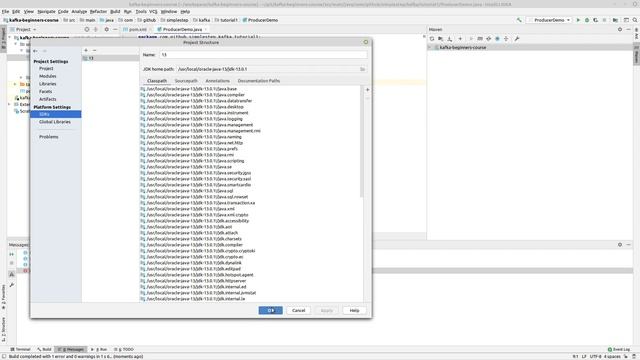Switch to the Classpath tab
This screenshot has width=640, height=360.
[x=157, y=81]
